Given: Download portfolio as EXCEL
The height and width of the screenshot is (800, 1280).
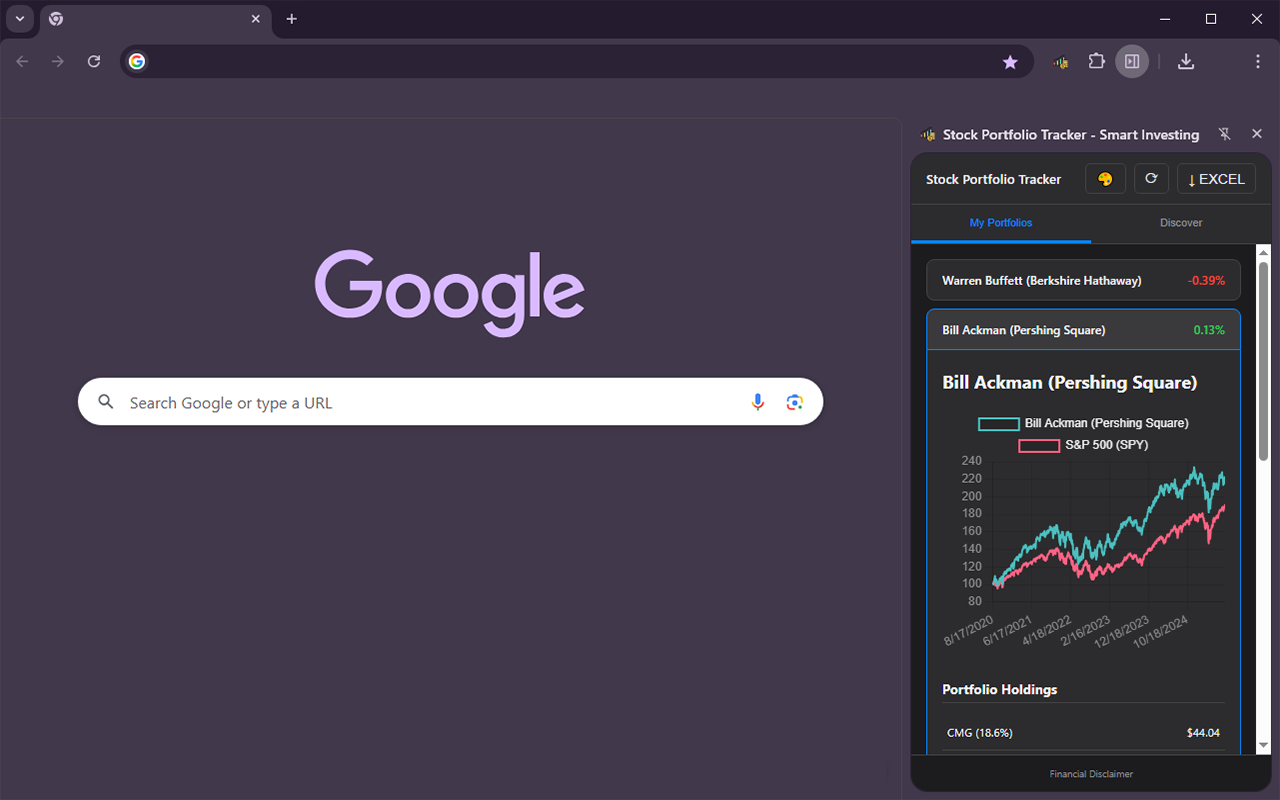Looking at the screenshot, I should [1217, 179].
